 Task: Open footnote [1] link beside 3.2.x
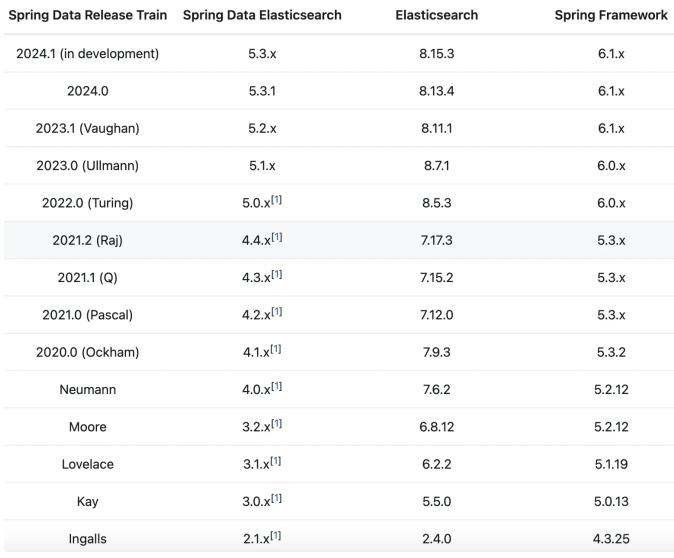277,424
